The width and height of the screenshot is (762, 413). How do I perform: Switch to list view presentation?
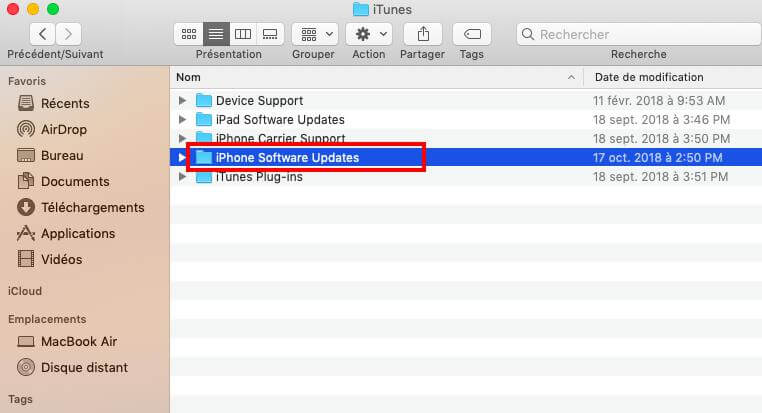click(216, 34)
